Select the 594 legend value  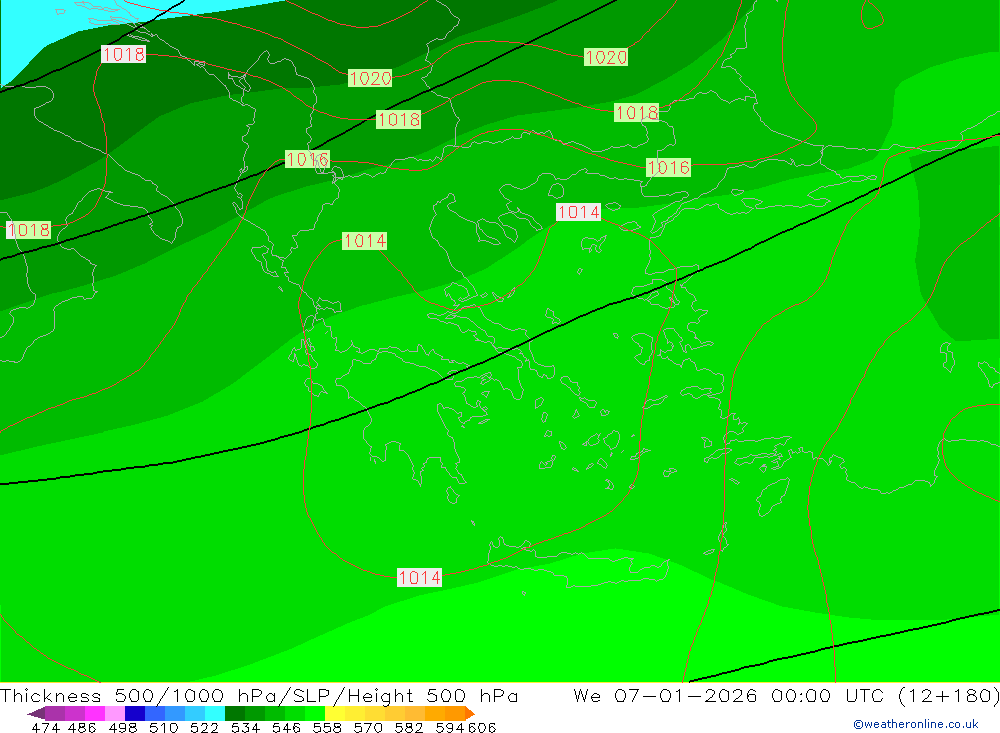[x=450, y=727]
